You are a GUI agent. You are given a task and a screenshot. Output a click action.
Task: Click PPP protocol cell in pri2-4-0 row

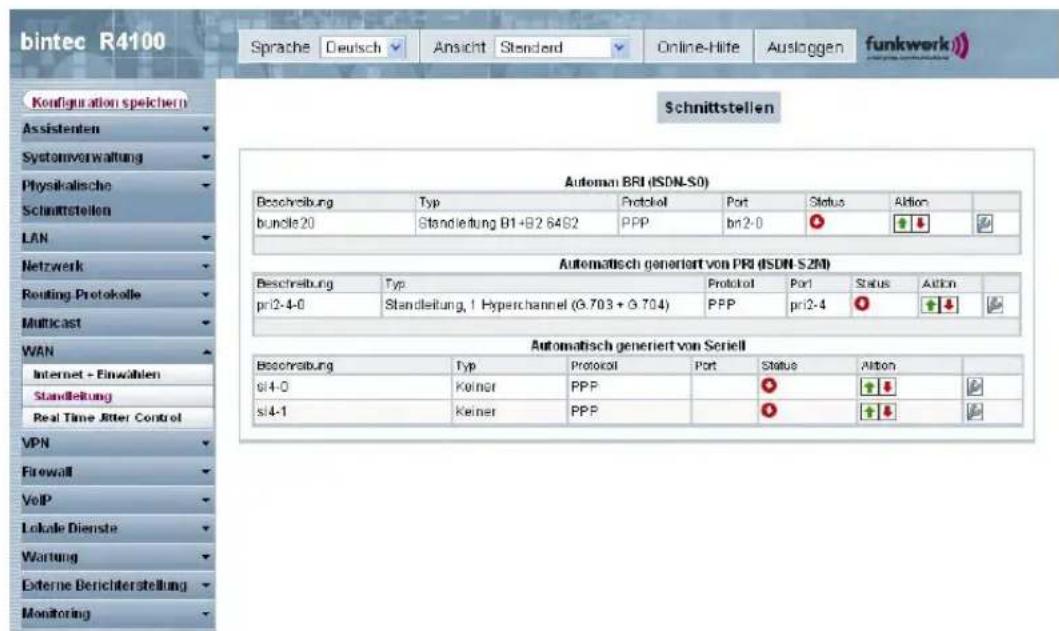click(x=746, y=305)
